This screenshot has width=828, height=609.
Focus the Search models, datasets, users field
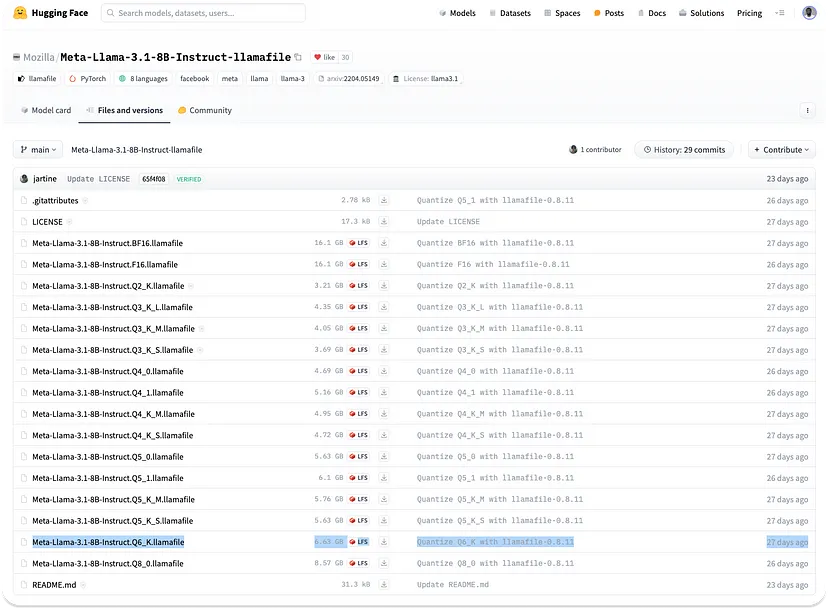coord(203,13)
